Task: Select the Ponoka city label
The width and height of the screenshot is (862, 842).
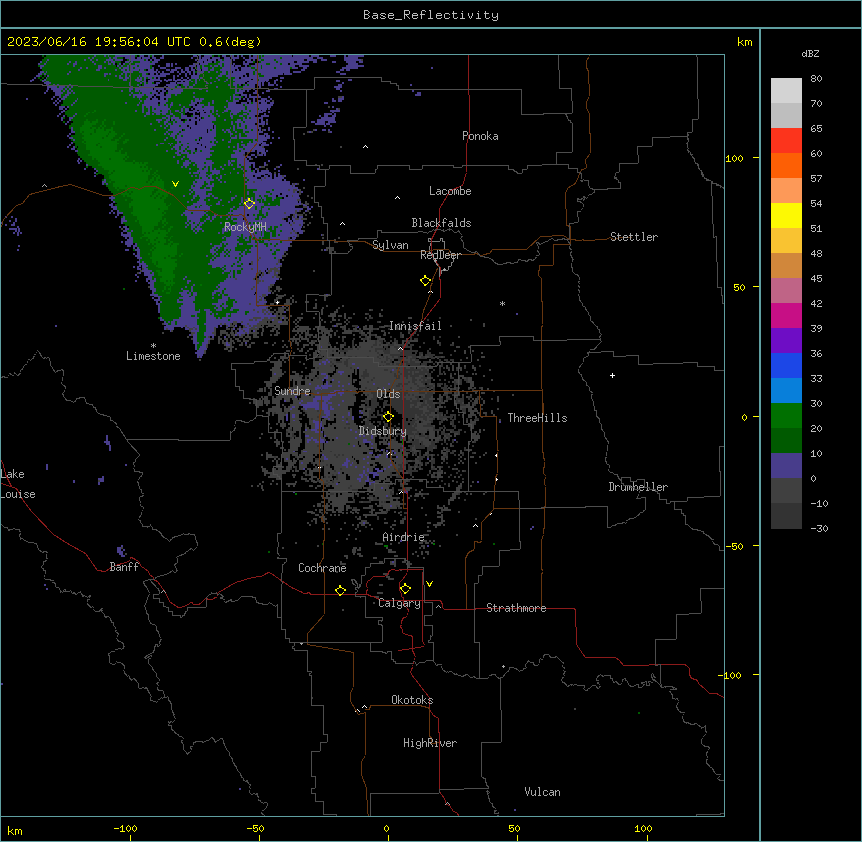Action: [480, 136]
